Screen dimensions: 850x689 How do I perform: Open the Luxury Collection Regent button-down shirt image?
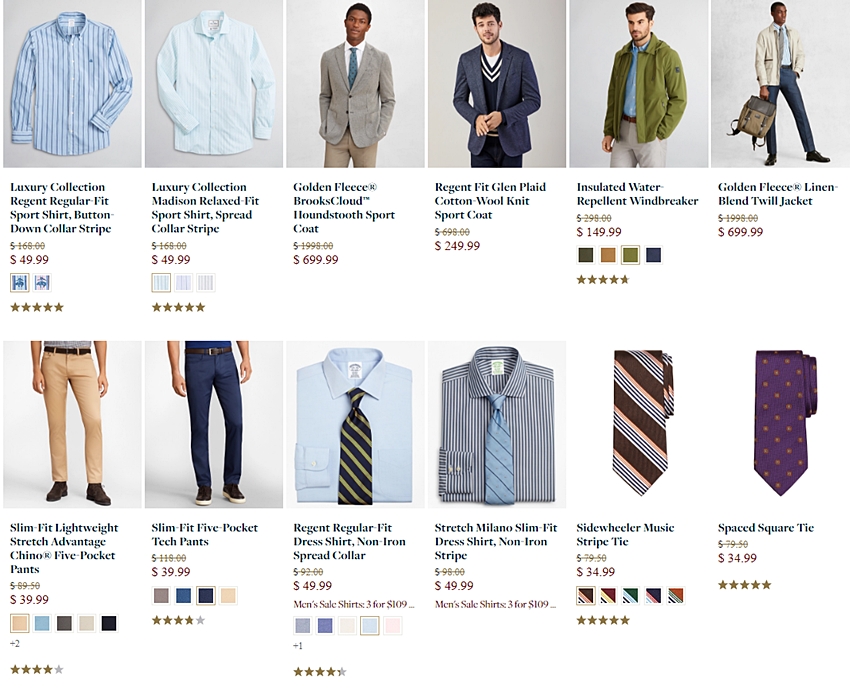click(x=72, y=83)
